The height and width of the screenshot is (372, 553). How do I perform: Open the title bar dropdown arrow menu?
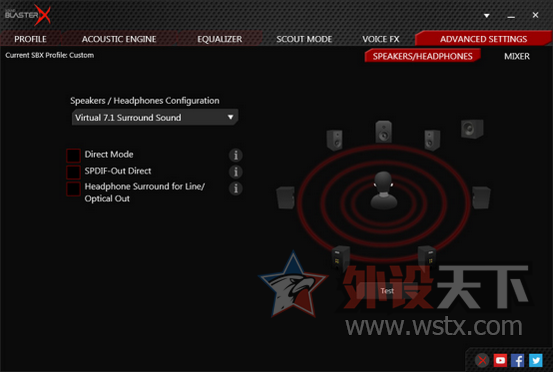tap(487, 16)
